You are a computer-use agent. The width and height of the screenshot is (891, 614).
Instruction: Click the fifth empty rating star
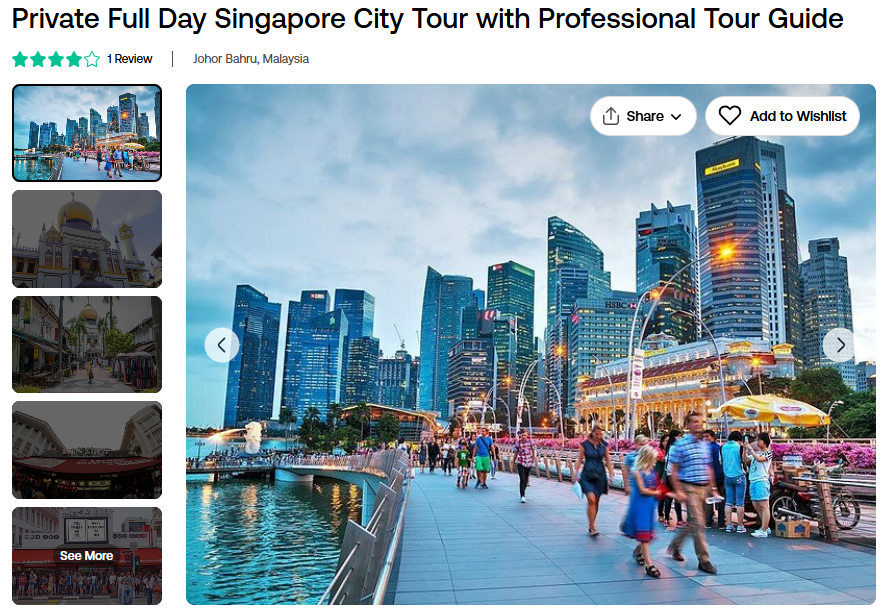tap(92, 59)
